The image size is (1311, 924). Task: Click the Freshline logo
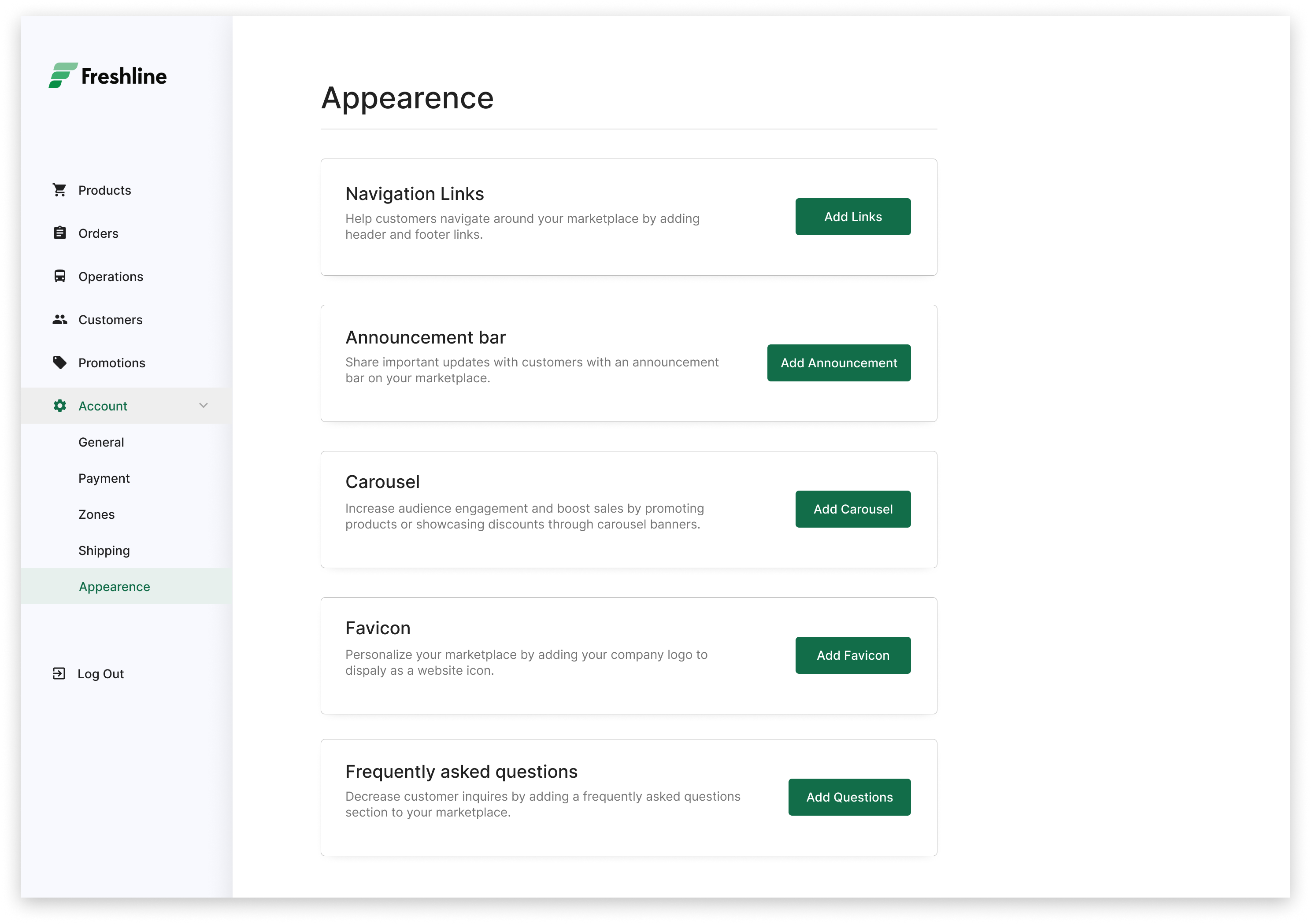click(107, 75)
